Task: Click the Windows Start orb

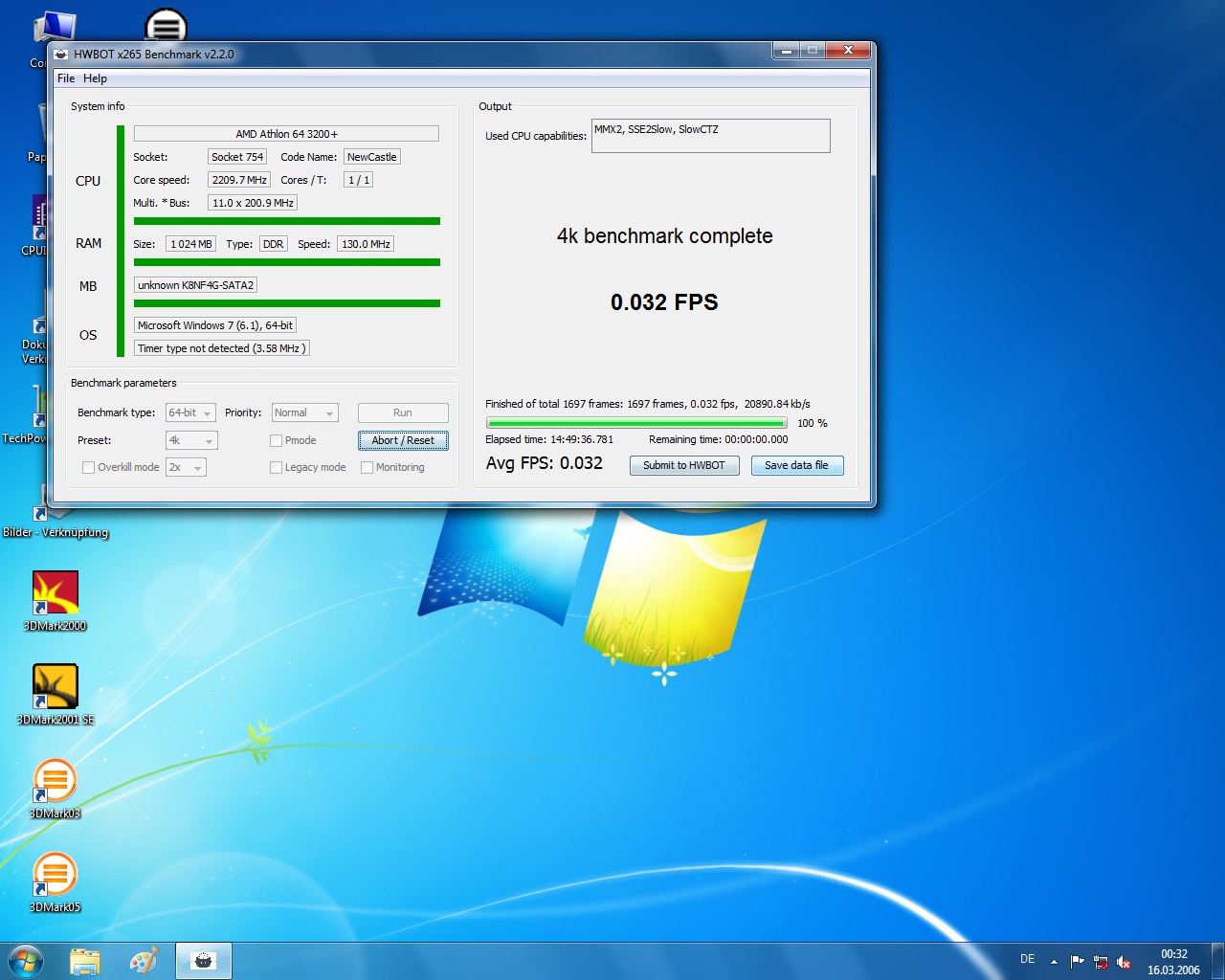Action: [26, 961]
